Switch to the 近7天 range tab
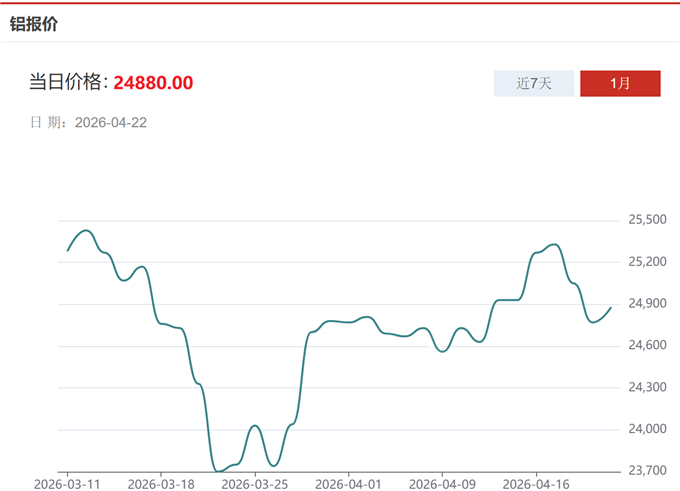Image resolution: width=680 pixels, height=491 pixels. [534, 83]
